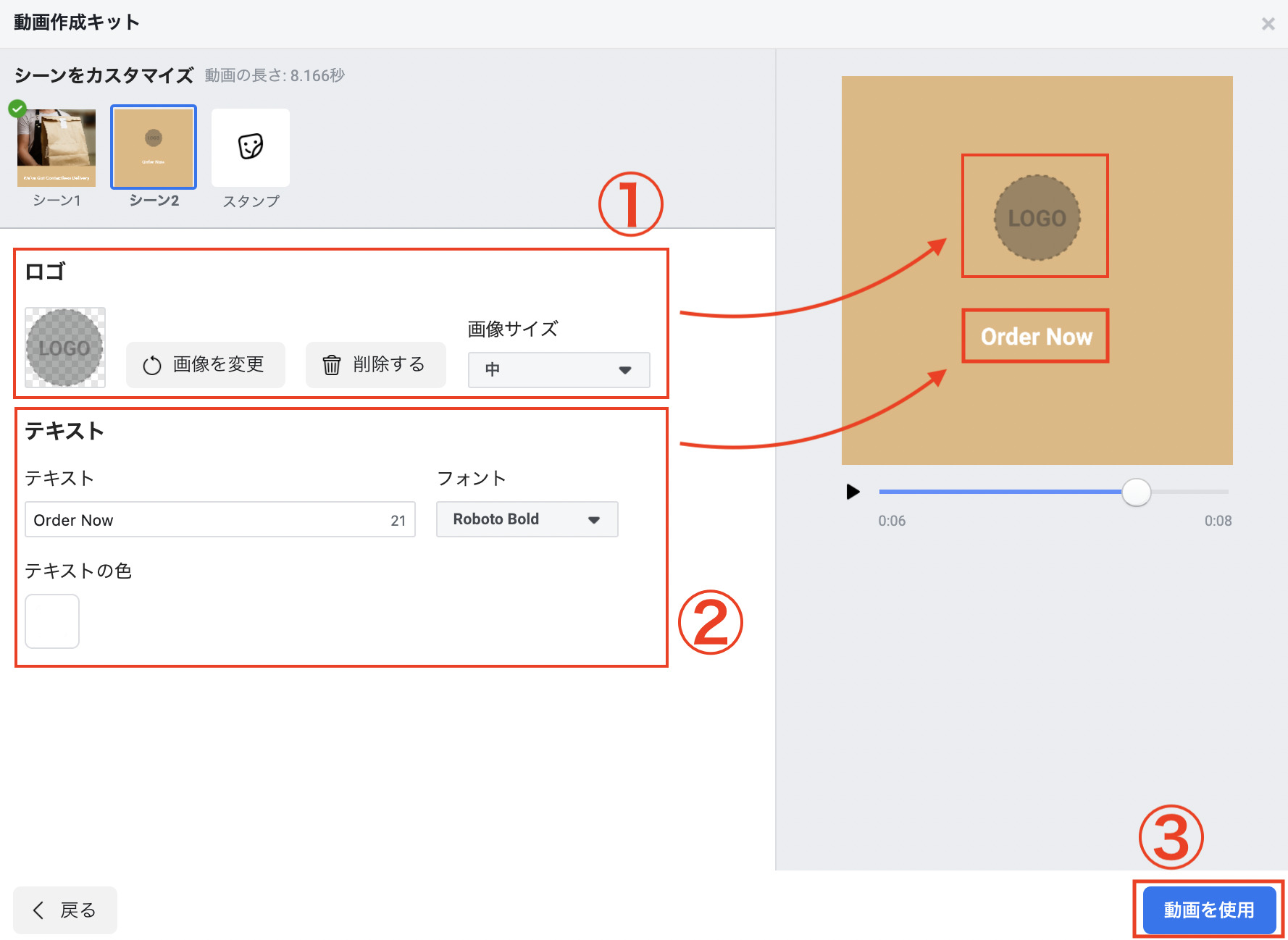Image resolution: width=1288 pixels, height=940 pixels.
Task: Click the LOGO badge in video preview
Action: click(1037, 218)
